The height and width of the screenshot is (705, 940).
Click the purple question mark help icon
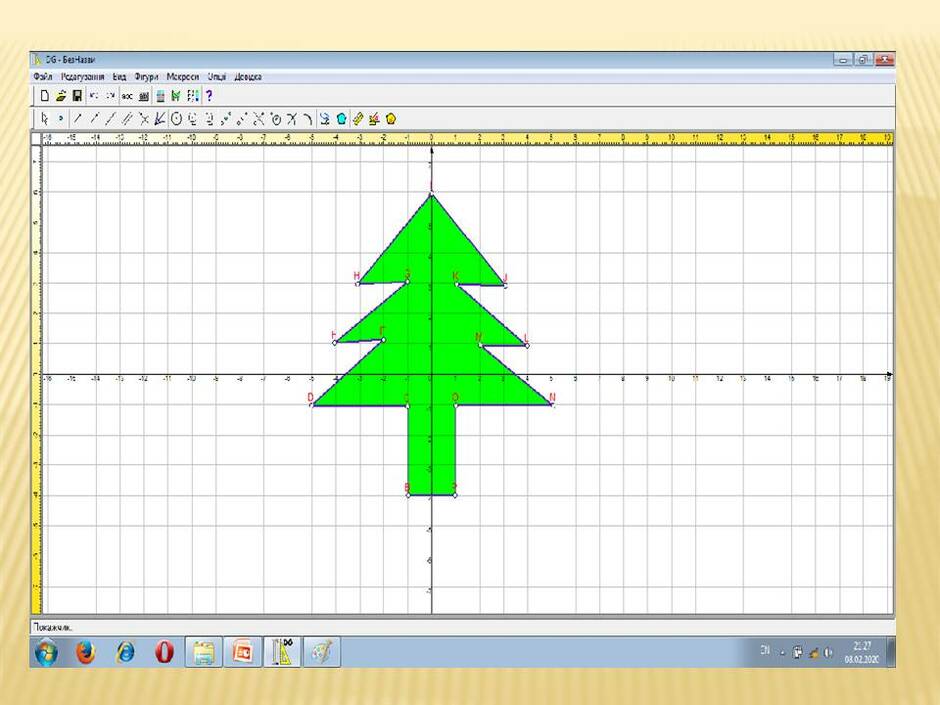209,95
